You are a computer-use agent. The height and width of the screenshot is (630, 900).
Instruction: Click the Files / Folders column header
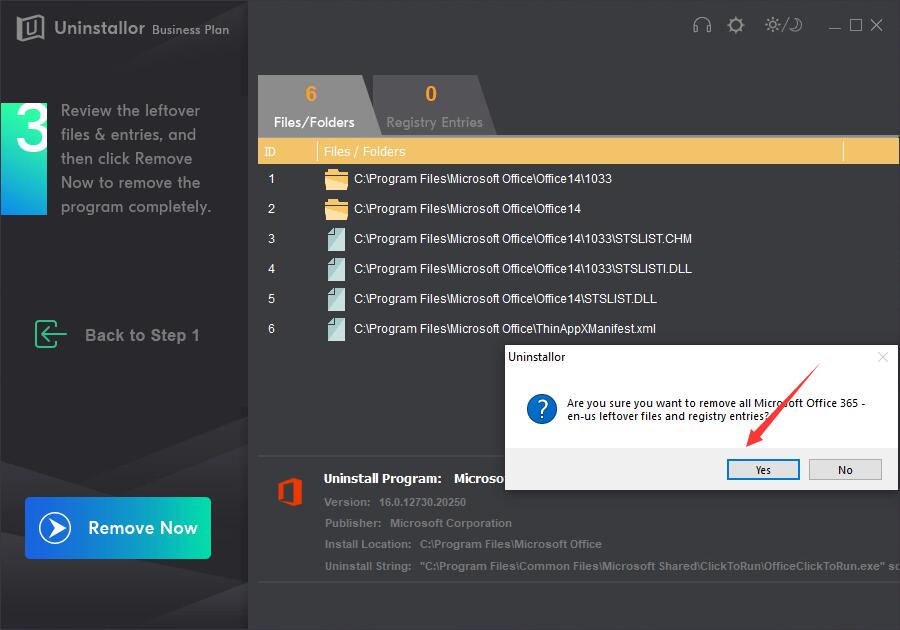580,151
